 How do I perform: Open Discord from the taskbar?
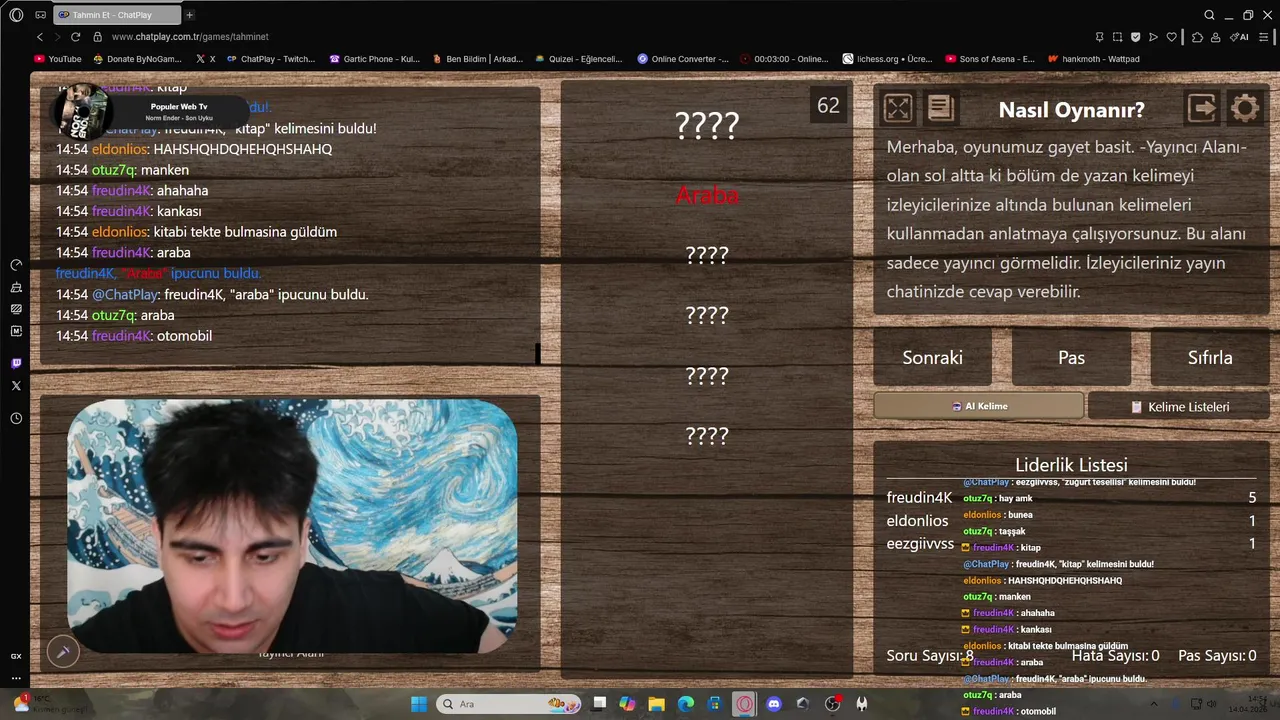click(x=773, y=704)
